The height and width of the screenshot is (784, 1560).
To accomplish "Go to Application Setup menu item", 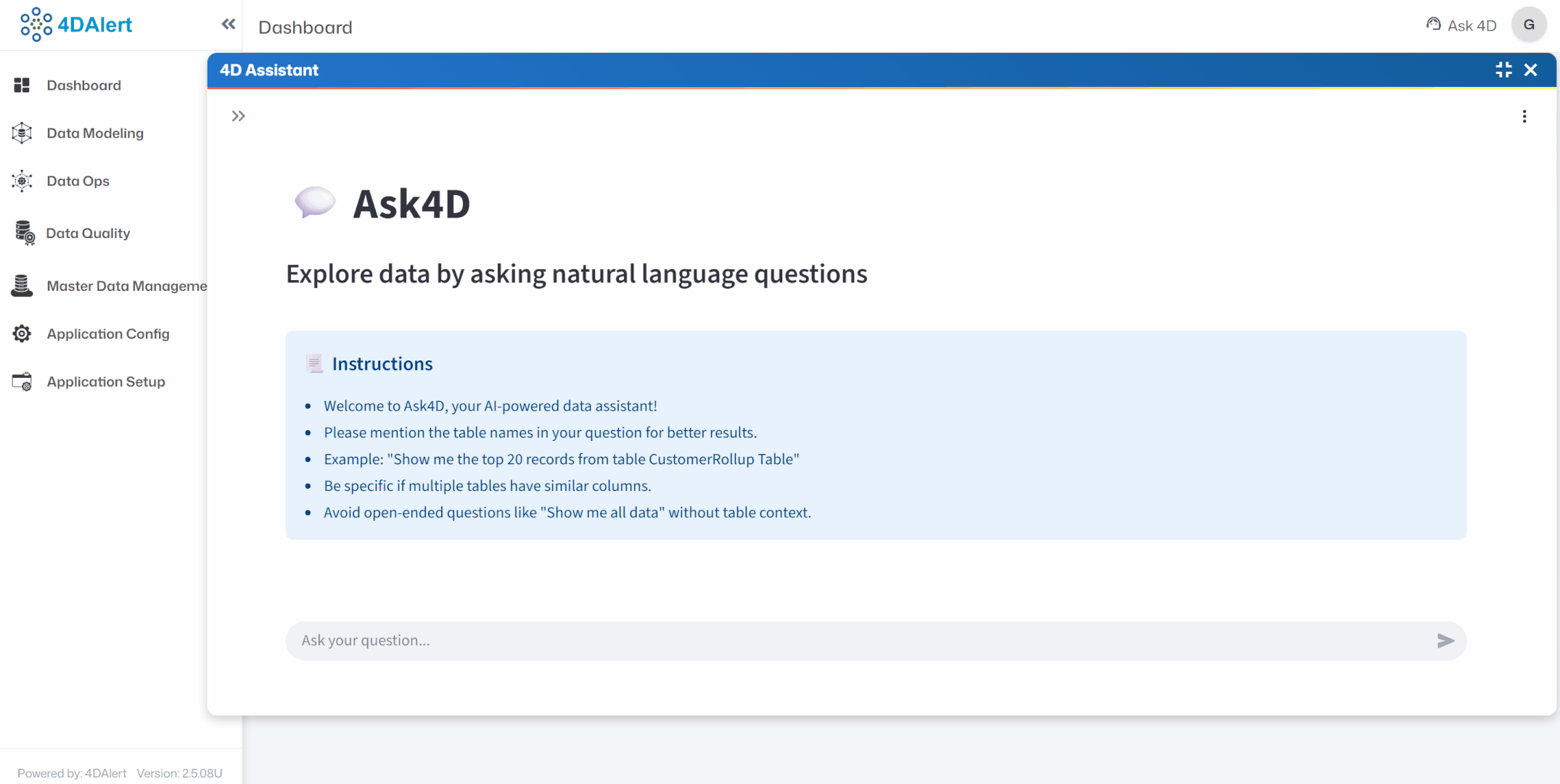I will (106, 381).
